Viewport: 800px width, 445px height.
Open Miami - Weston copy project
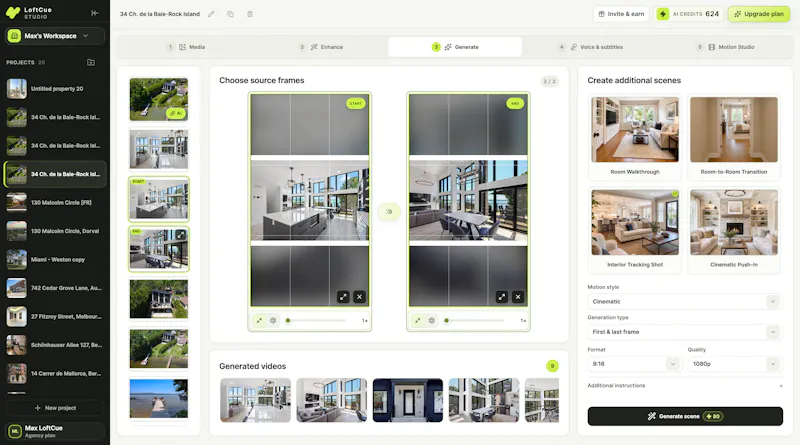55,260
